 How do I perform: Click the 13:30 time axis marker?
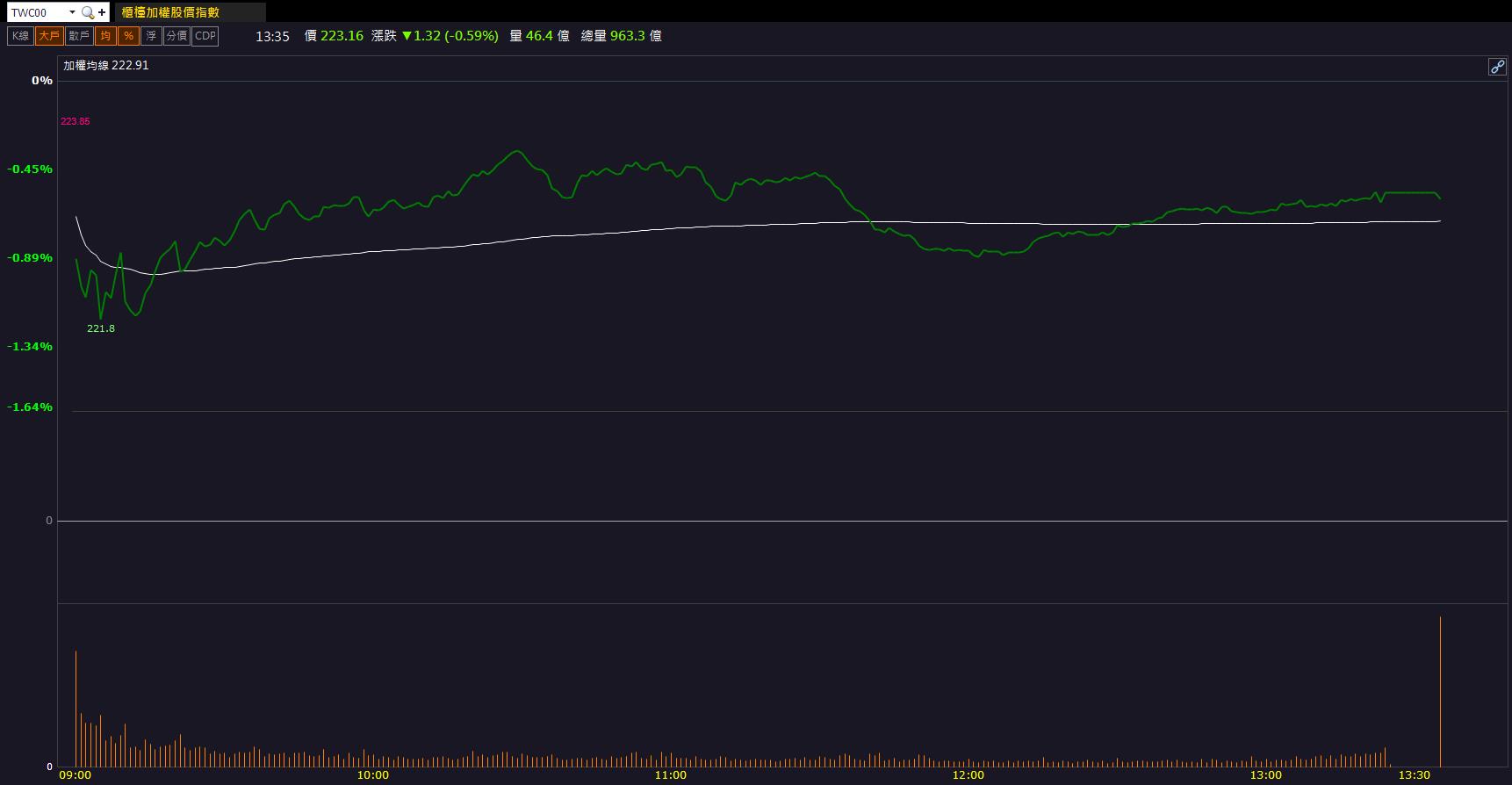tap(1415, 775)
